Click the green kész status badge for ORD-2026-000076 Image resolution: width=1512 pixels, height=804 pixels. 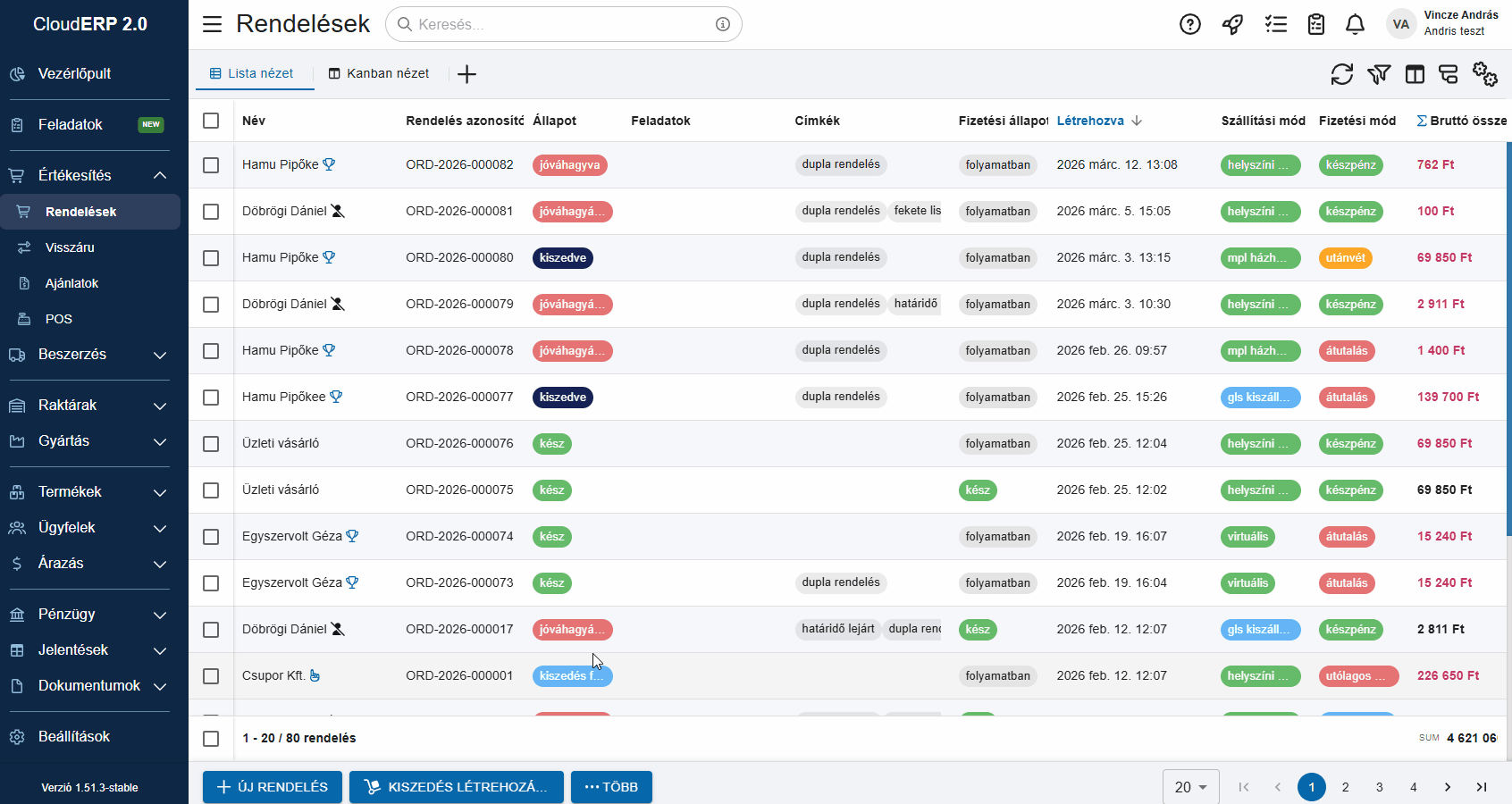tap(551, 444)
